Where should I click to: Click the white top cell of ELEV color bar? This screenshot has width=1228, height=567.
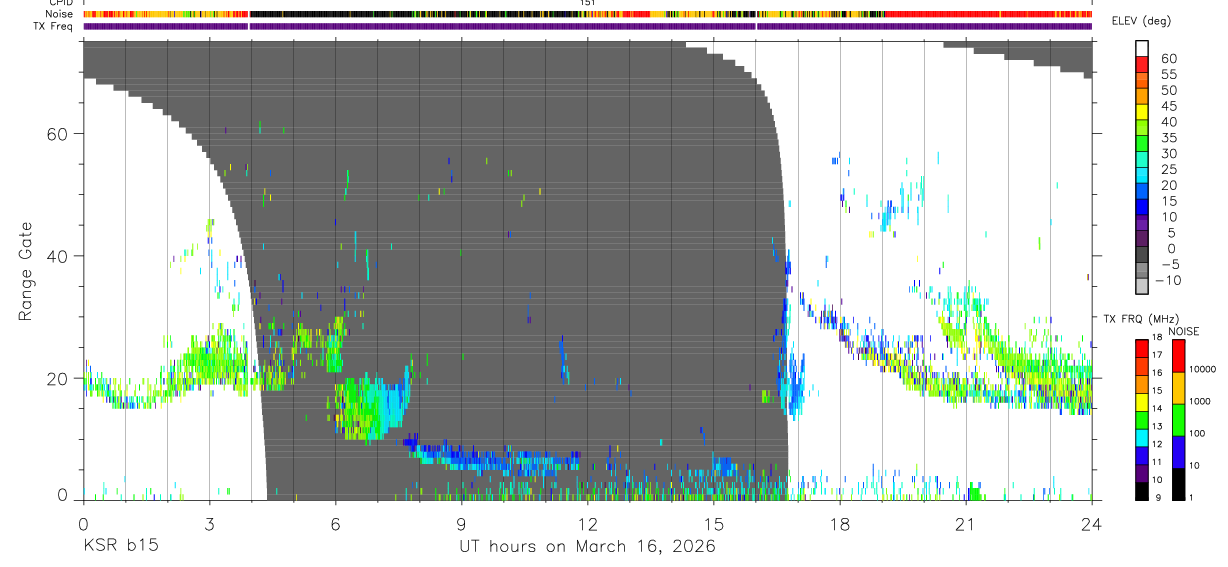[1143, 46]
